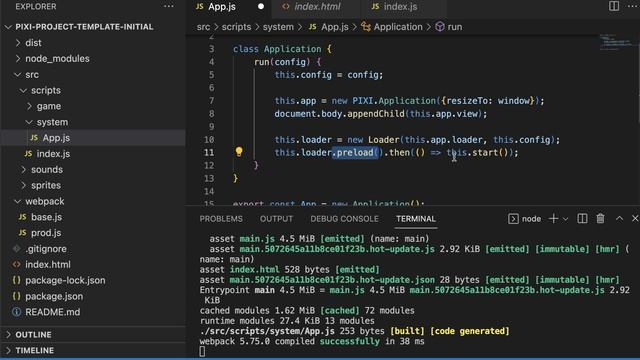Close the terminal panel
This screenshot has width=640, height=360.
coord(635,219)
